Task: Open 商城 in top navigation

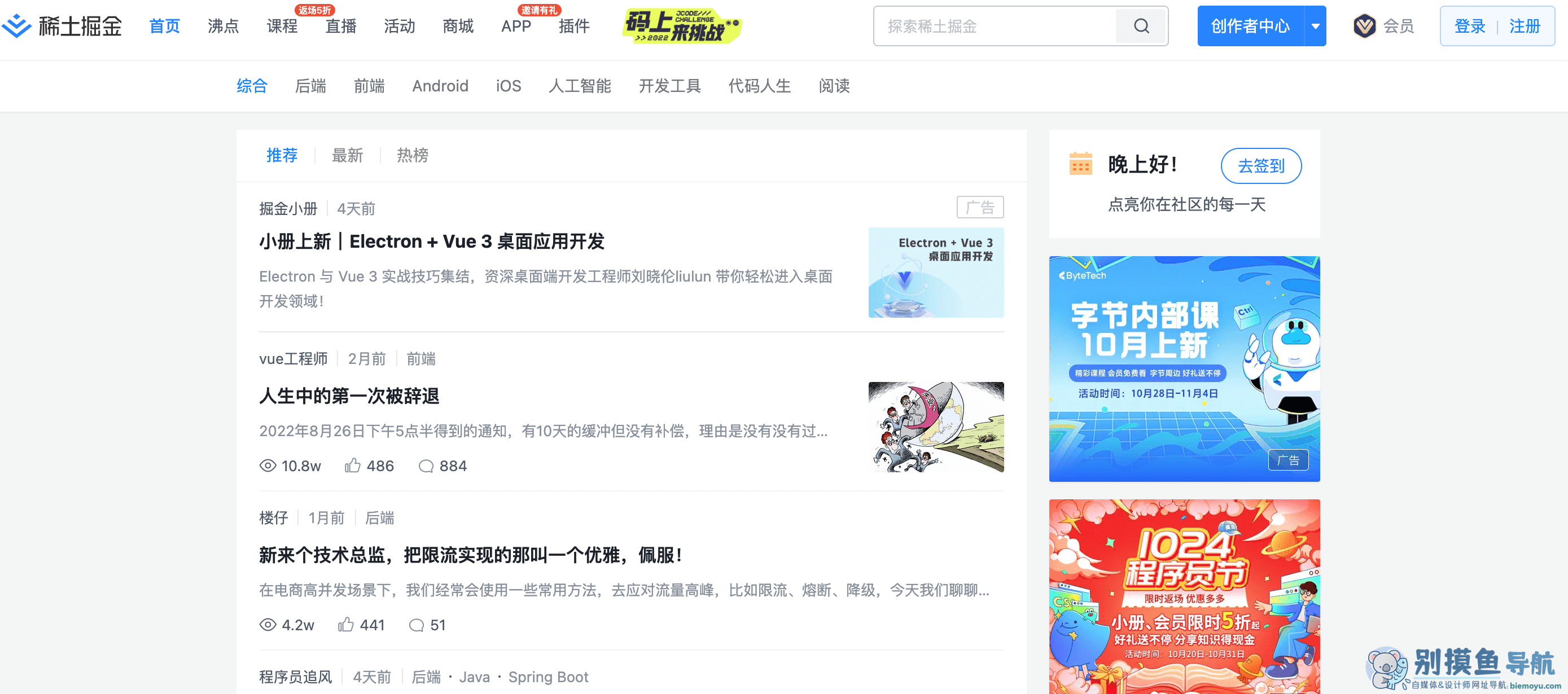Action: click(x=458, y=26)
